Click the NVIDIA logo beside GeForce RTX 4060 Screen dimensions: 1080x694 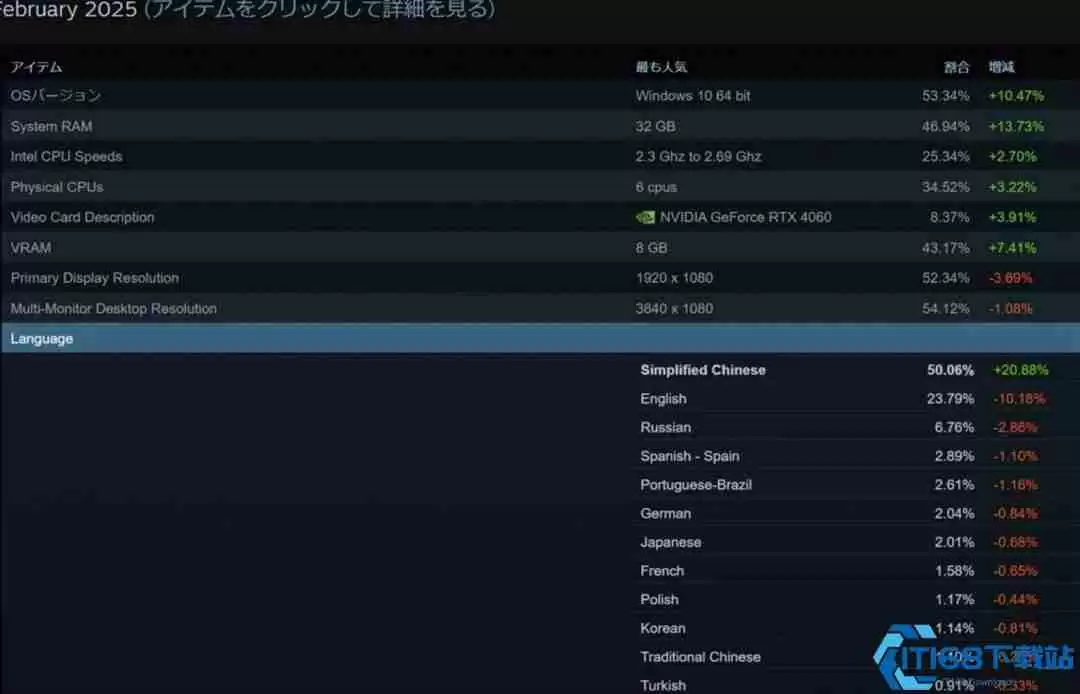pyautogui.click(x=646, y=217)
